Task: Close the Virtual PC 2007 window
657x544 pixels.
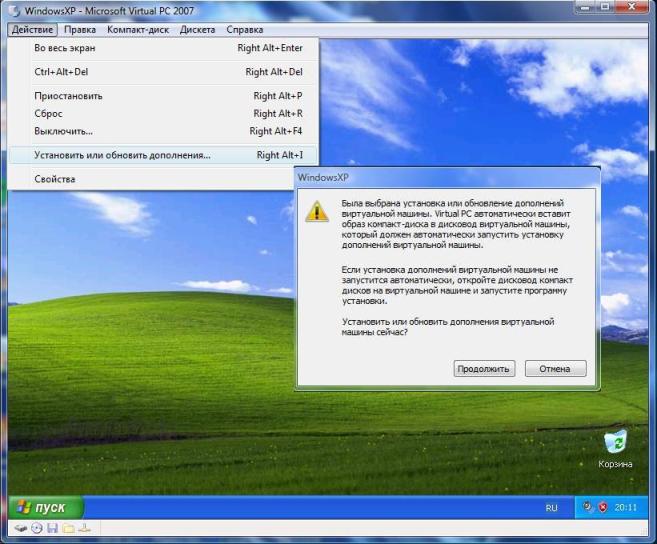Action: point(631,6)
